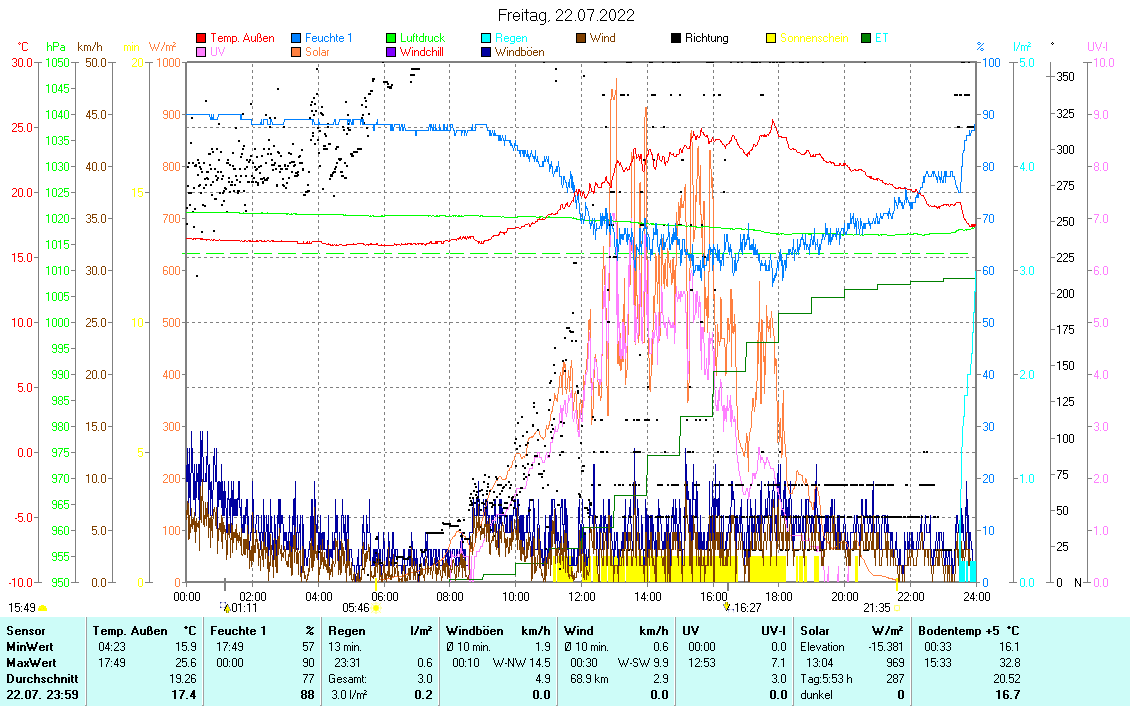Select the 16:27 marker below the time axis

pyautogui.click(x=742, y=607)
